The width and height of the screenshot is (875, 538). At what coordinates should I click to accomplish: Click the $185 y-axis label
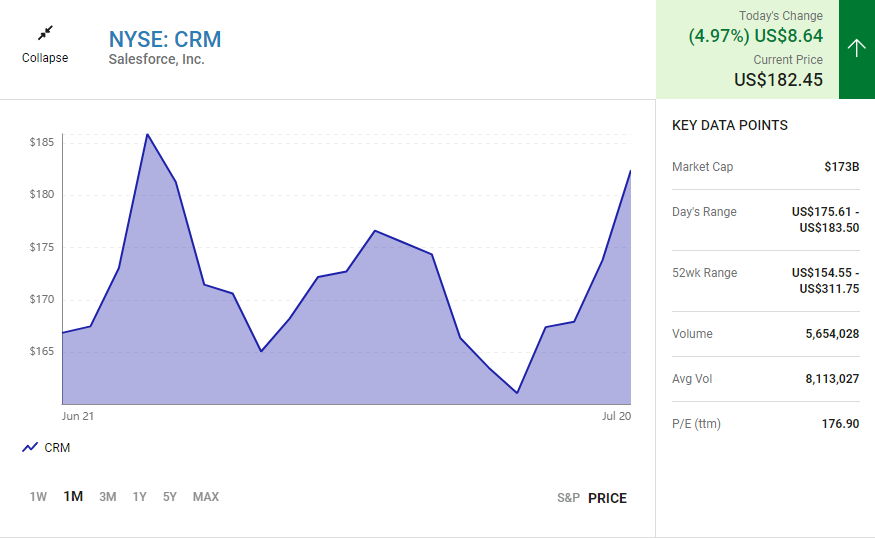(42, 142)
